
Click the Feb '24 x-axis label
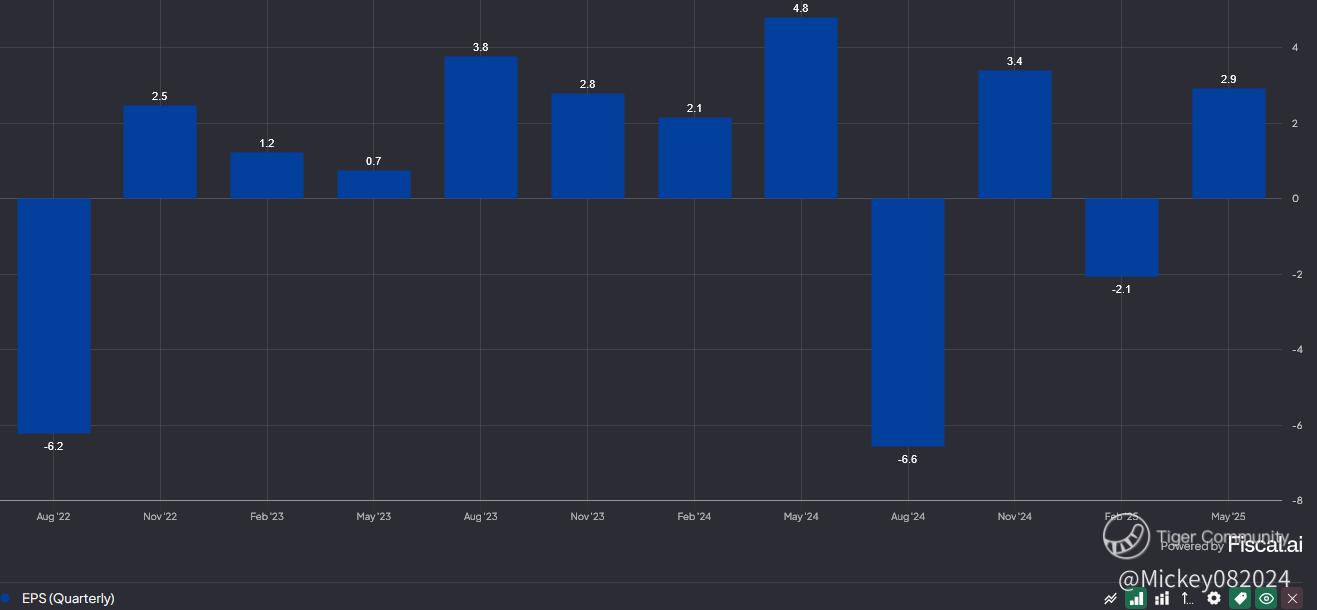[x=695, y=517]
